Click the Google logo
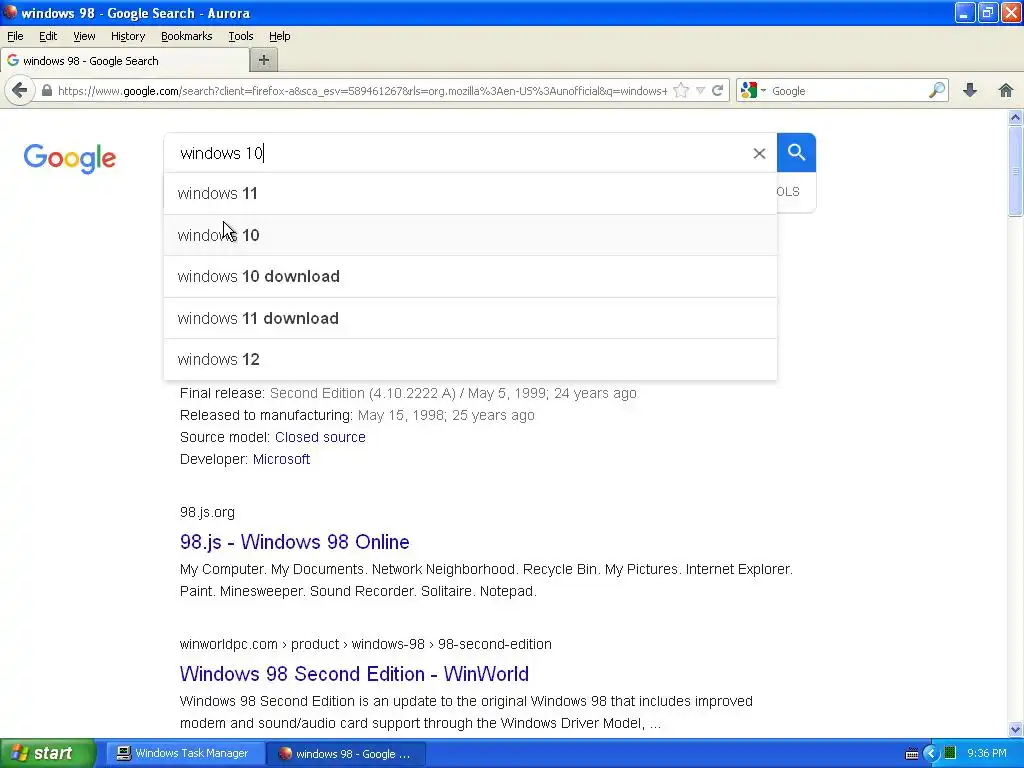 click(70, 158)
